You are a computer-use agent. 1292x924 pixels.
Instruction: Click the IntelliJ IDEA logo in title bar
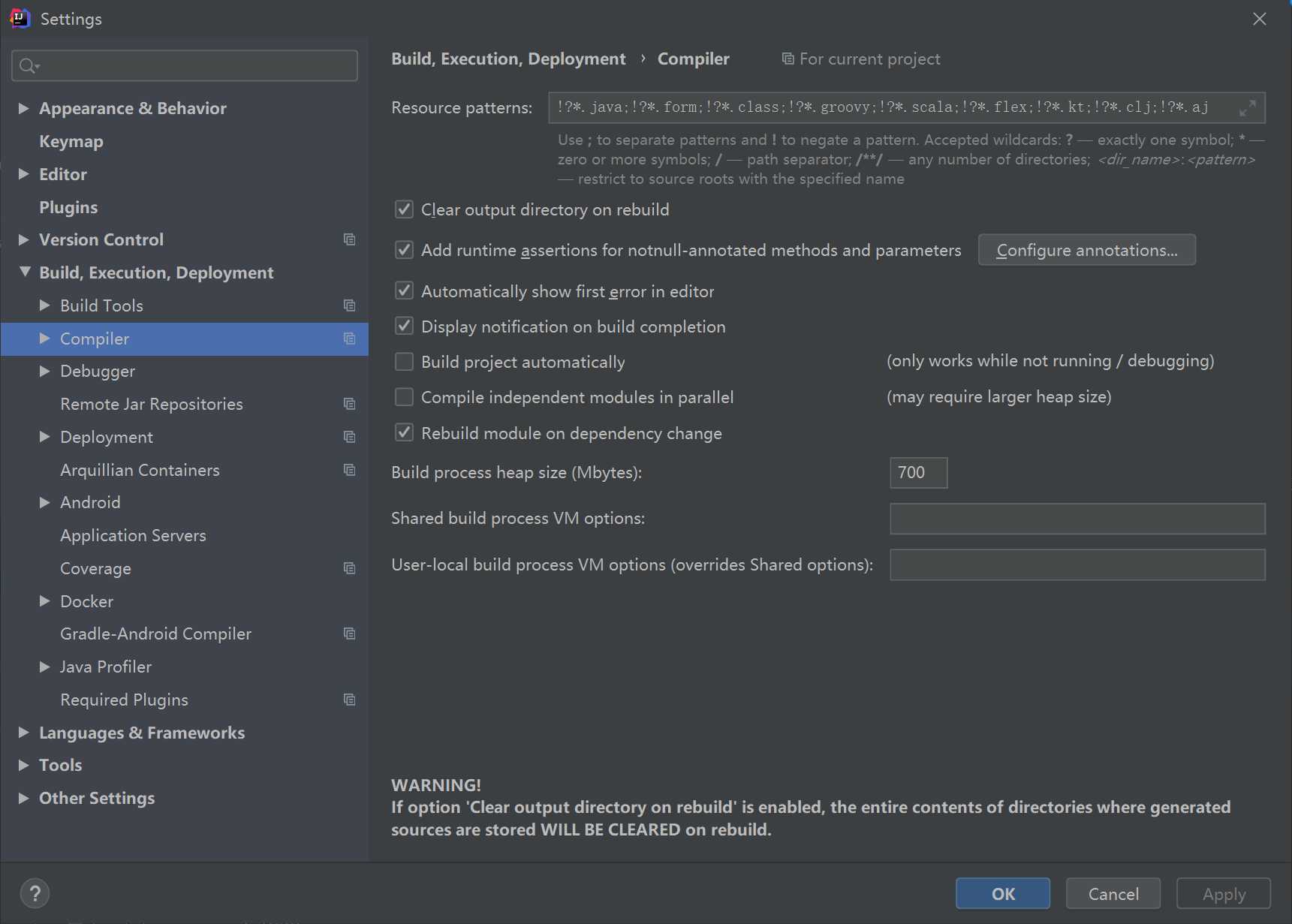click(x=20, y=18)
